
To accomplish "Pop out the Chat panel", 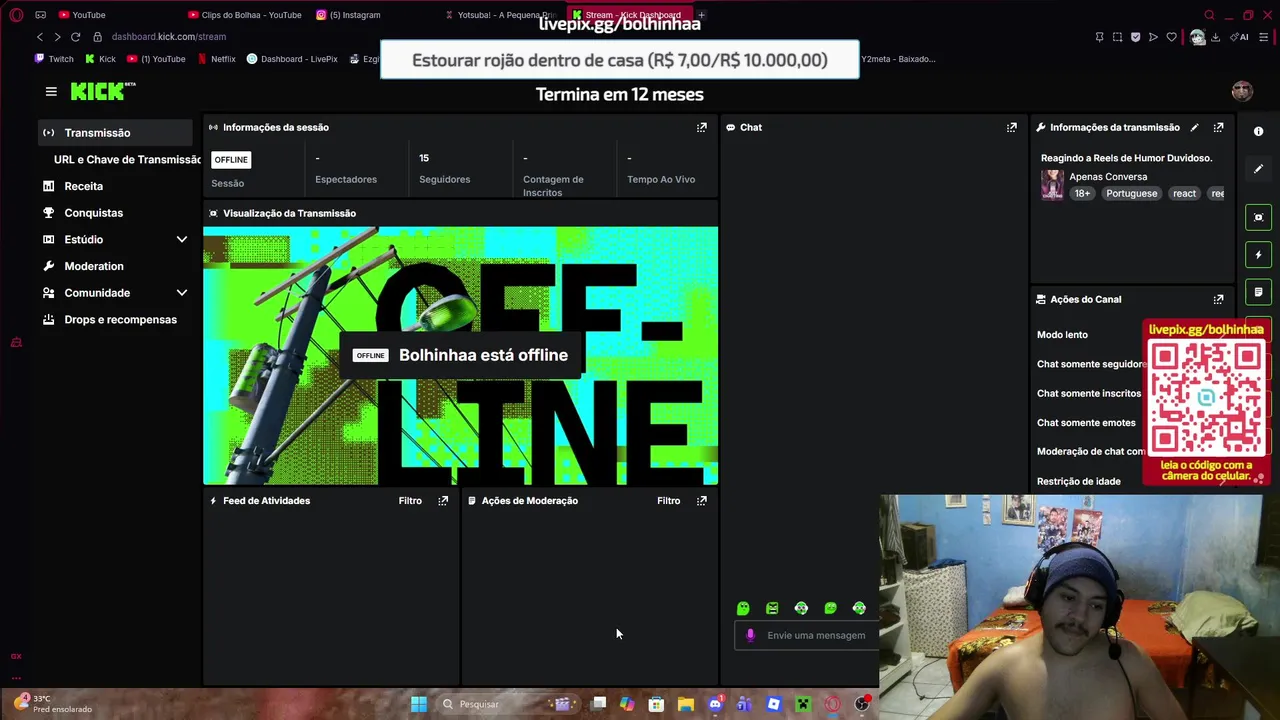I will (1011, 127).
